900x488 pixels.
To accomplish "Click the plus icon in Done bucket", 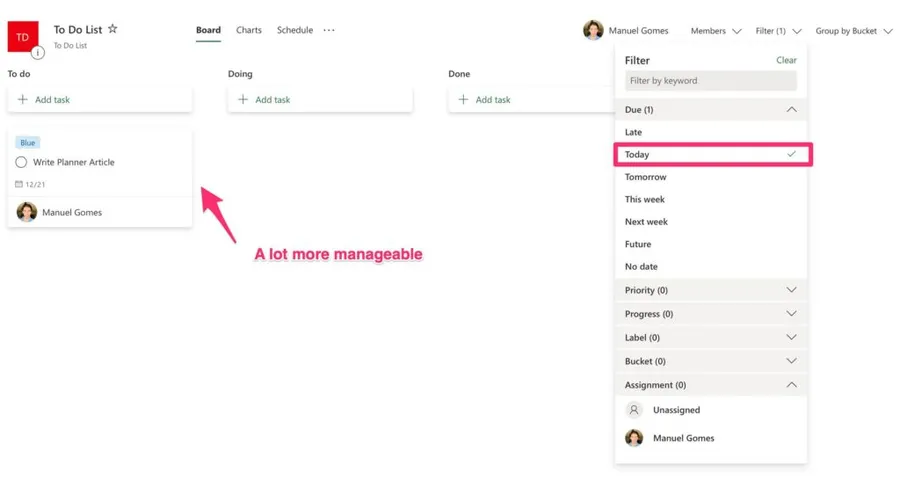I will (463, 100).
